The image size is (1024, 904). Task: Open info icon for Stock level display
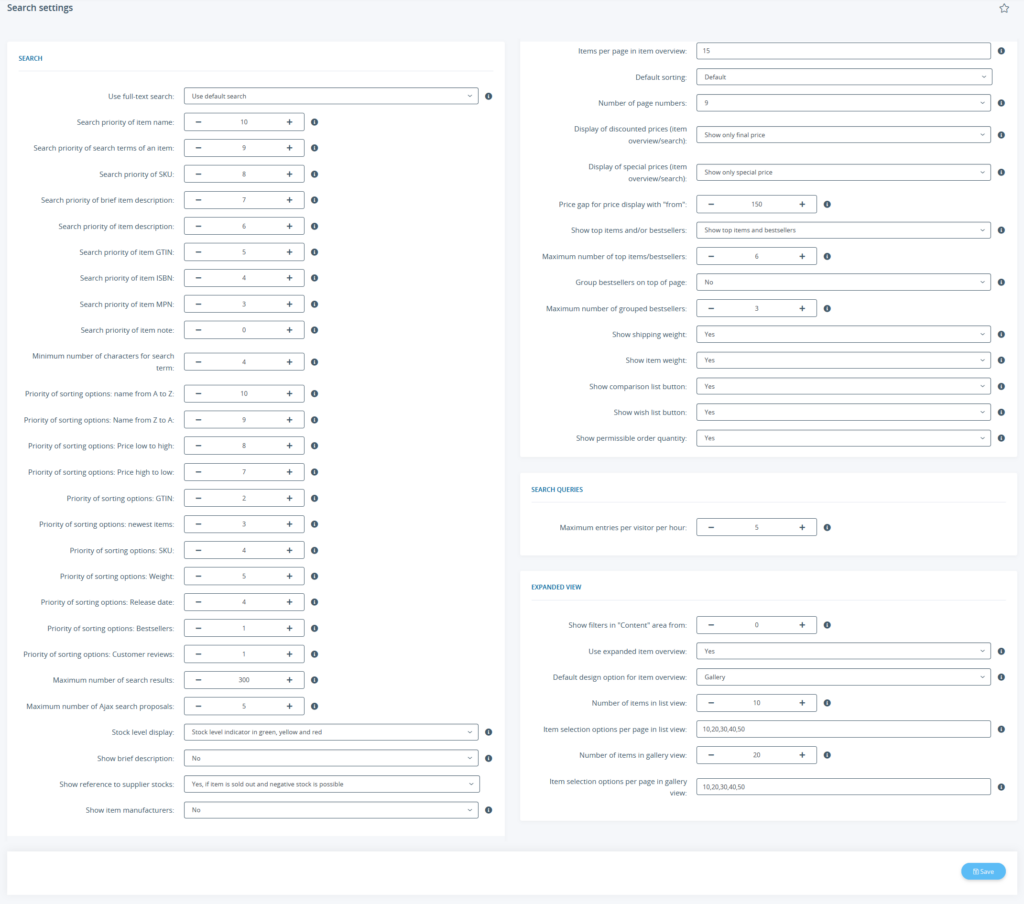pos(487,732)
